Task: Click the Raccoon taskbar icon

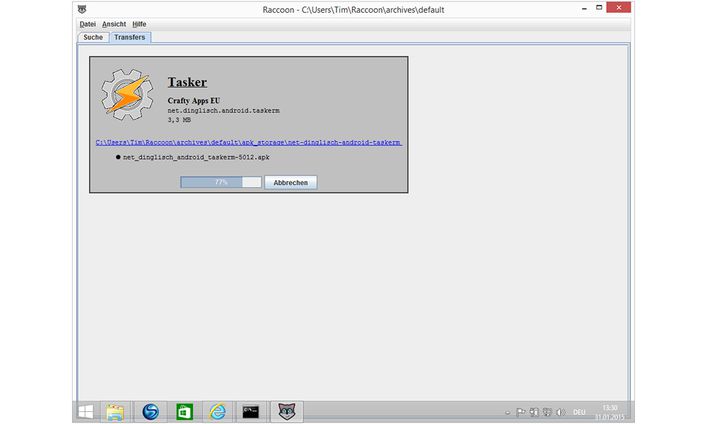Action: tap(287, 412)
